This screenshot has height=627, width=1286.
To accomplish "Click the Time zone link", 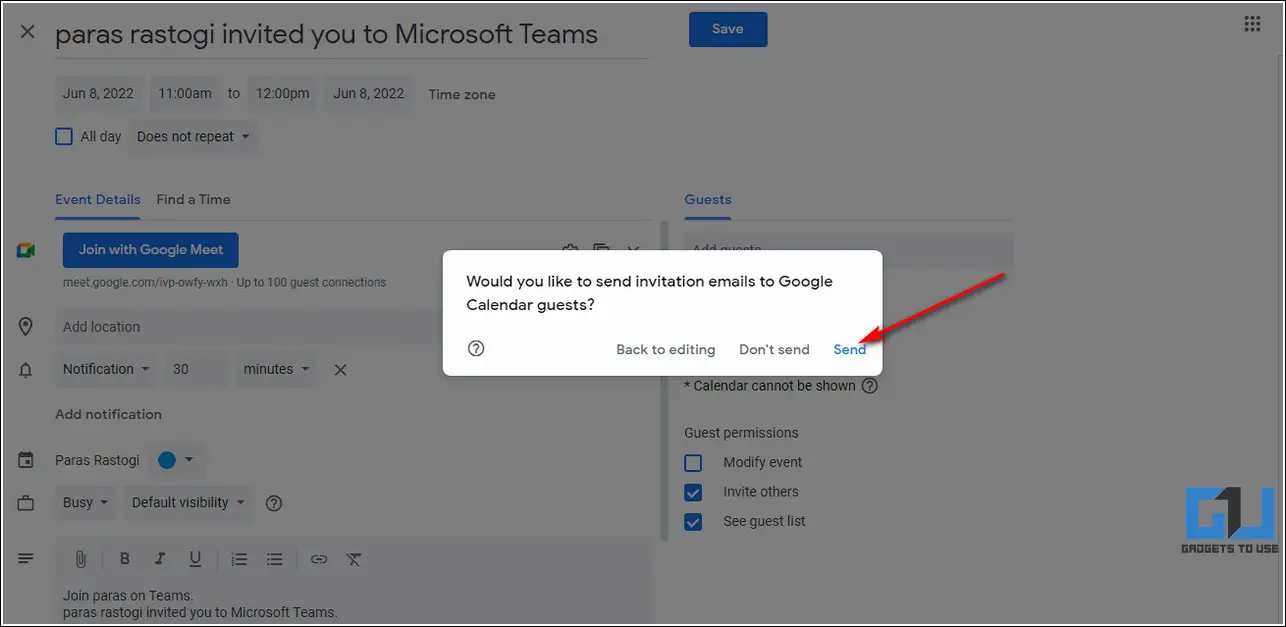I will pos(462,95).
